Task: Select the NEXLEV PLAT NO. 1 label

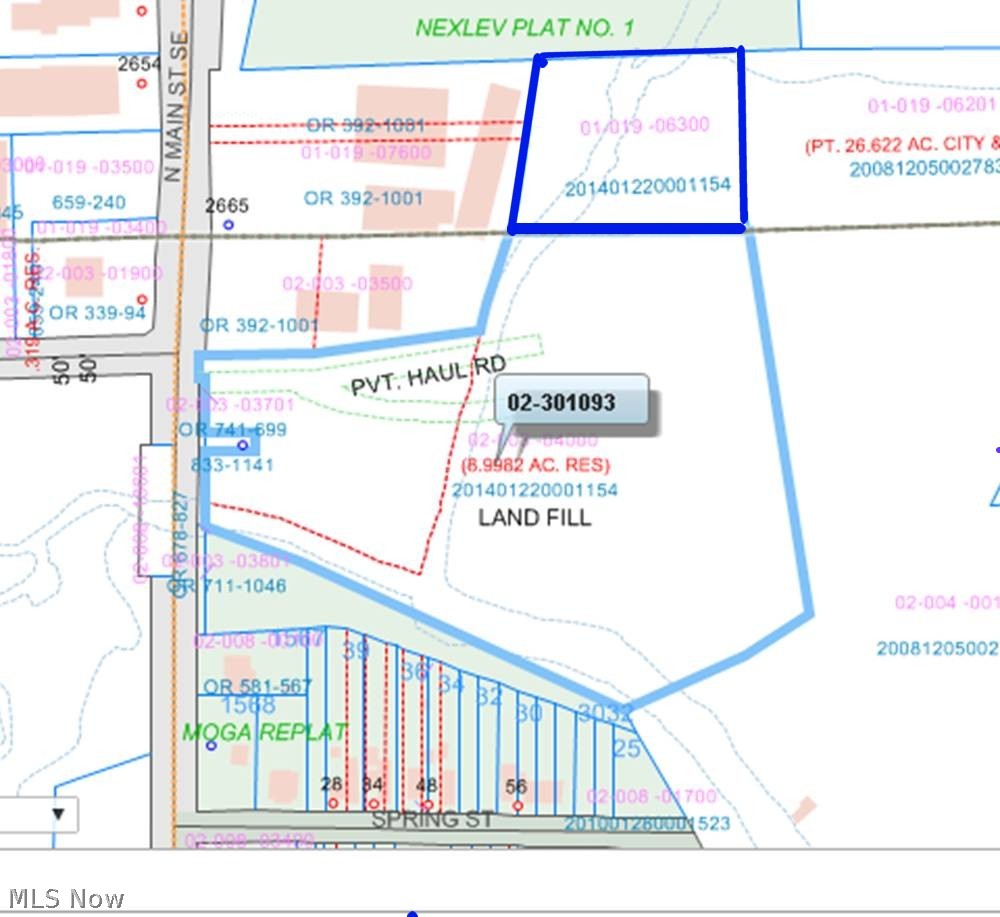Action: click(x=524, y=27)
